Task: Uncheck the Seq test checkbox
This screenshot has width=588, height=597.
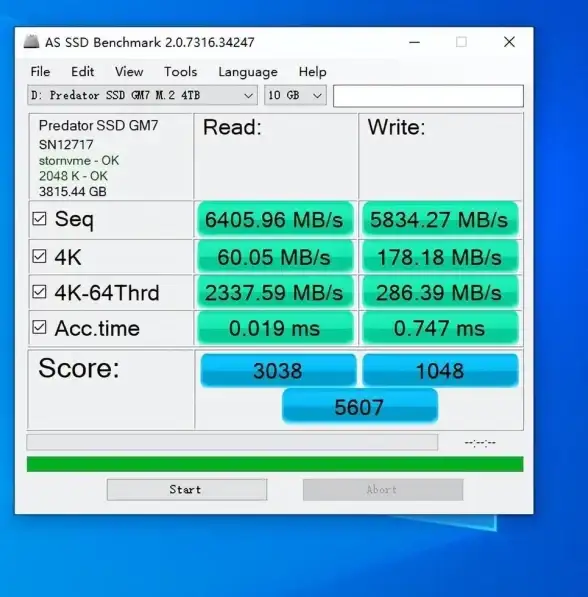Action: [39, 219]
